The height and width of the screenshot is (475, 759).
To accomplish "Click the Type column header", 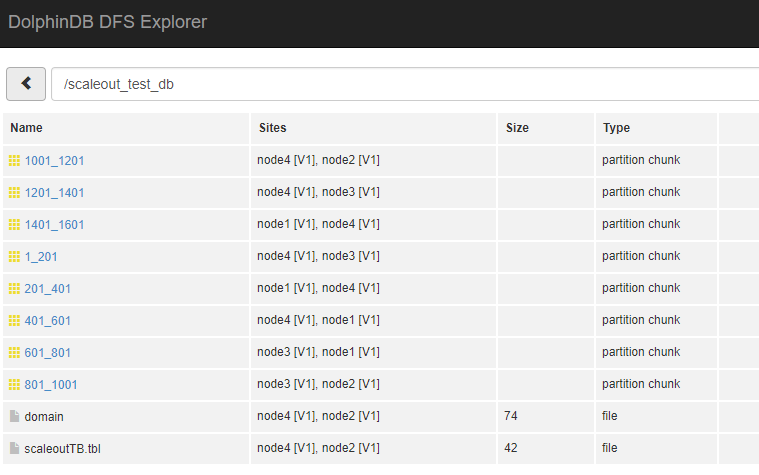I will [x=616, y=128].
